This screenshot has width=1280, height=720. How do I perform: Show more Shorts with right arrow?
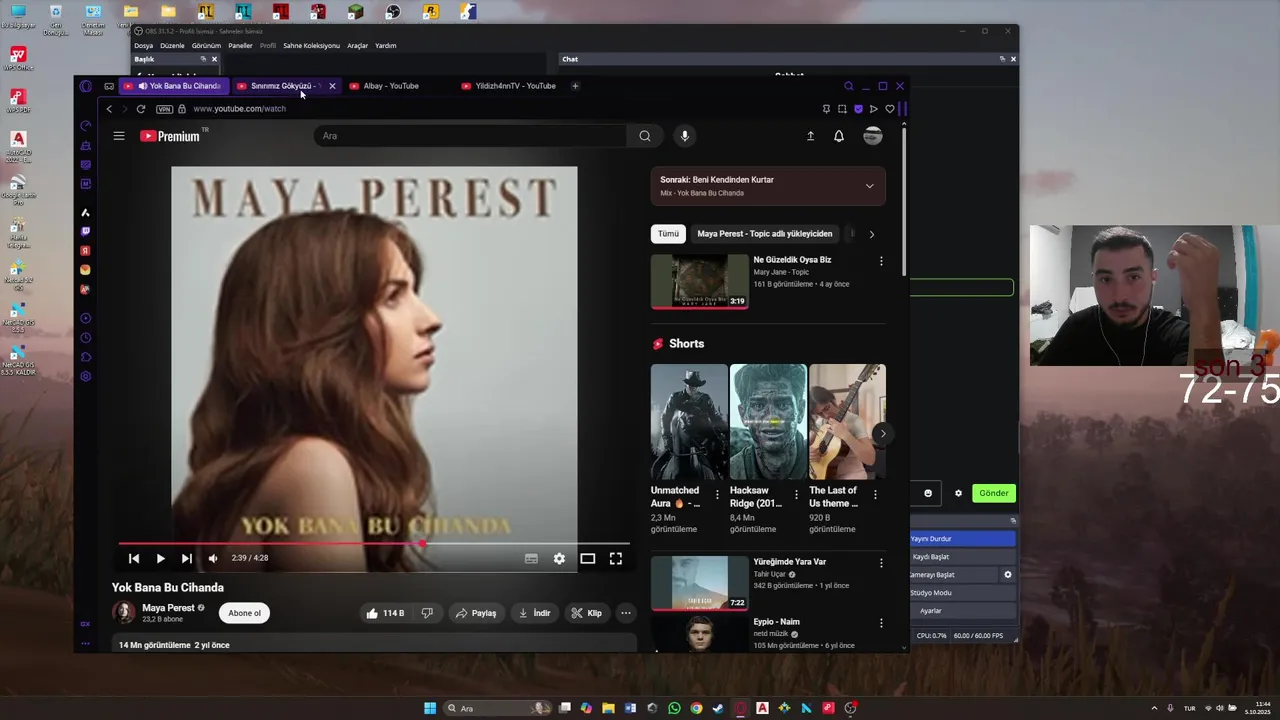pos(882,433)
